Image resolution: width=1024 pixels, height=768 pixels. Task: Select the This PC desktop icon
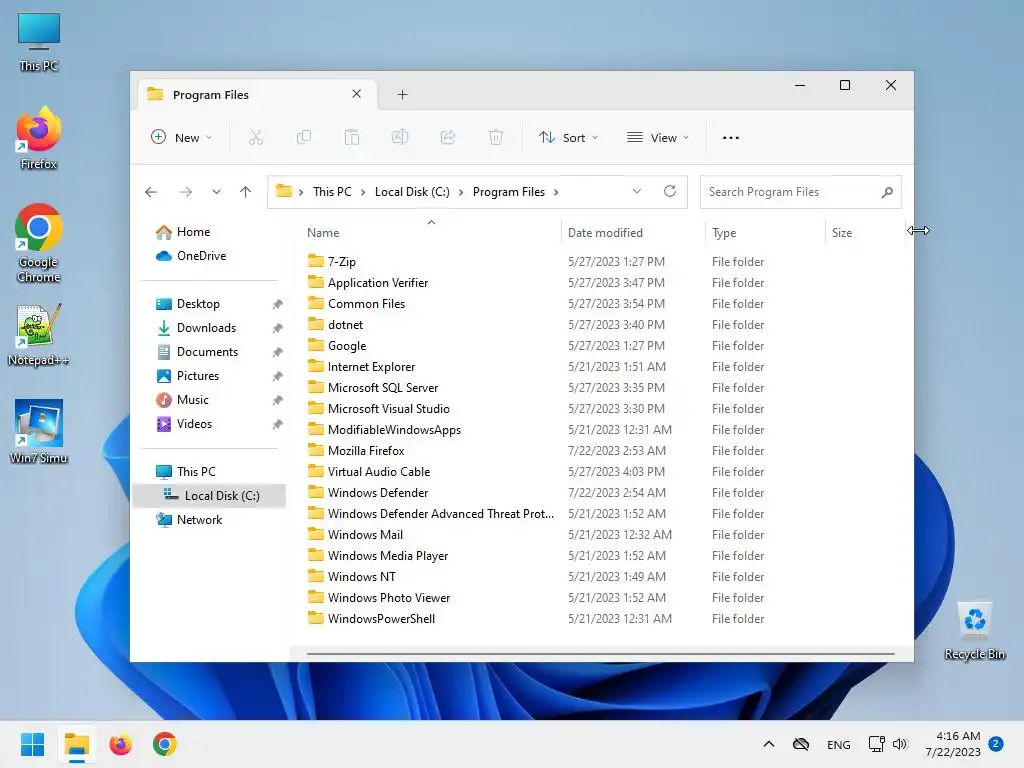tap(39, 42)
